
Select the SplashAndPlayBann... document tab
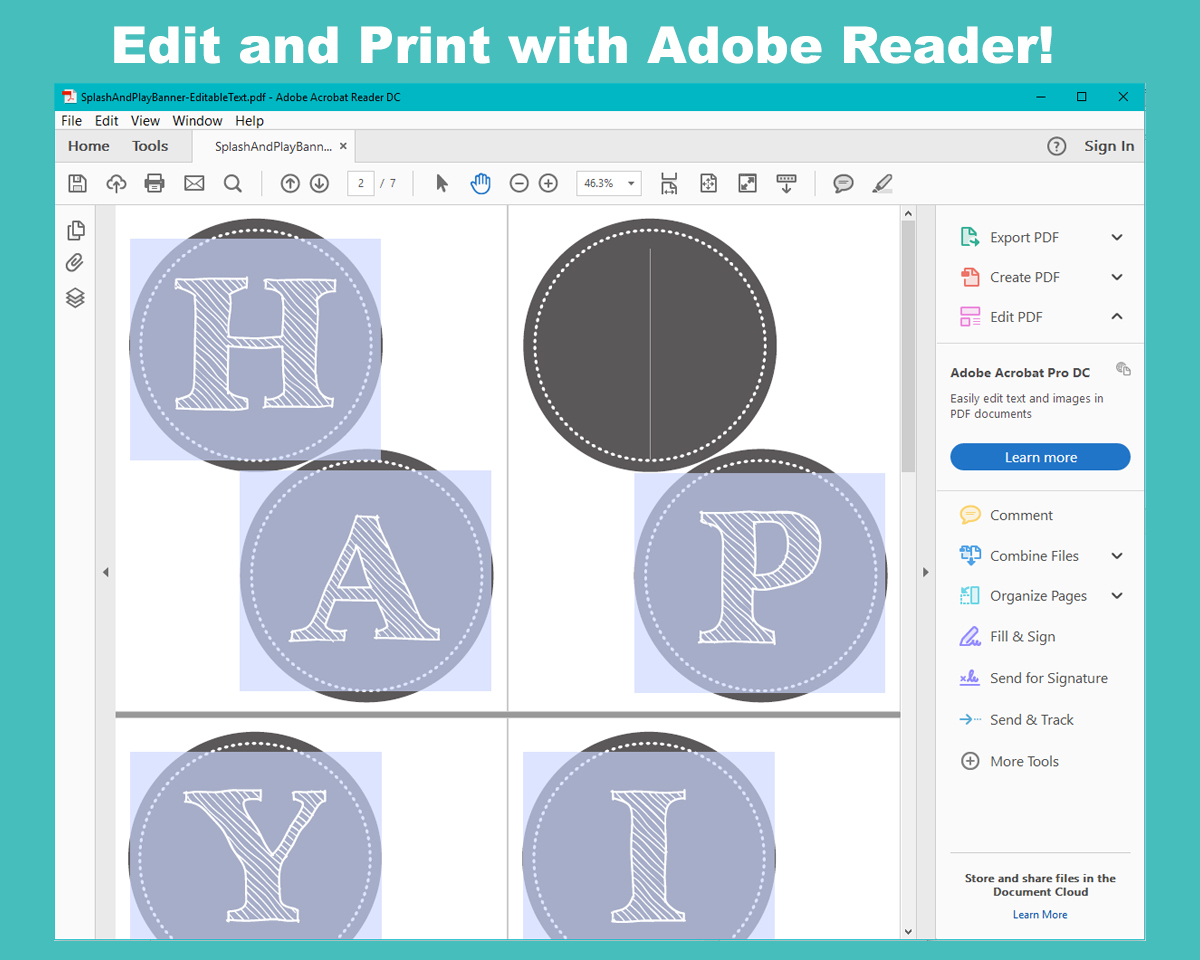273,146
